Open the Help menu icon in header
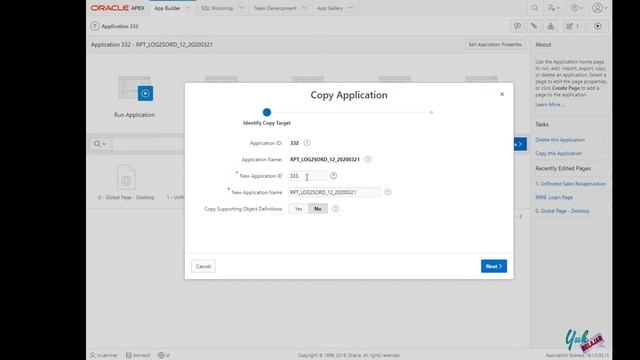640x360 pixels. coord(576,8)
